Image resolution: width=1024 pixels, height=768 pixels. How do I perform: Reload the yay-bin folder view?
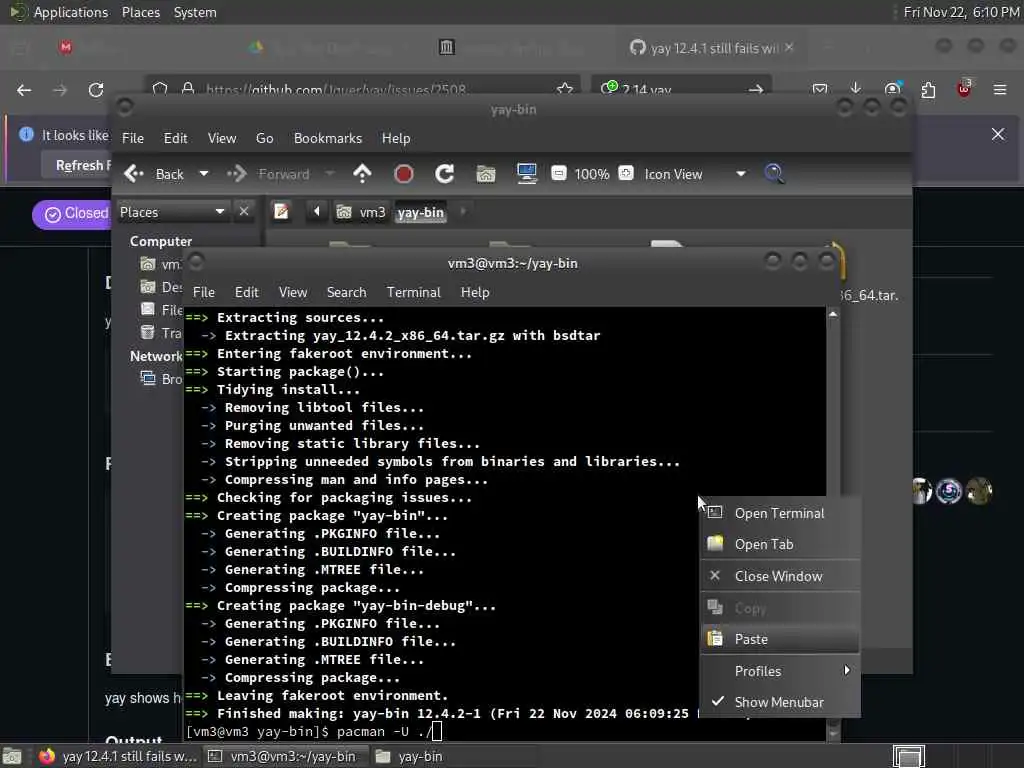tap(445, 174)
